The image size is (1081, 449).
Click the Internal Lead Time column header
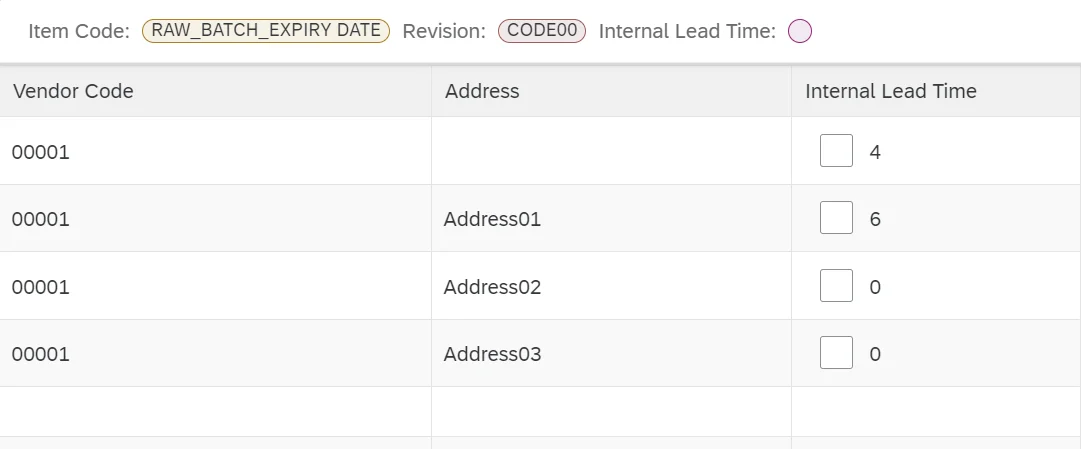(x=890, y=91)
